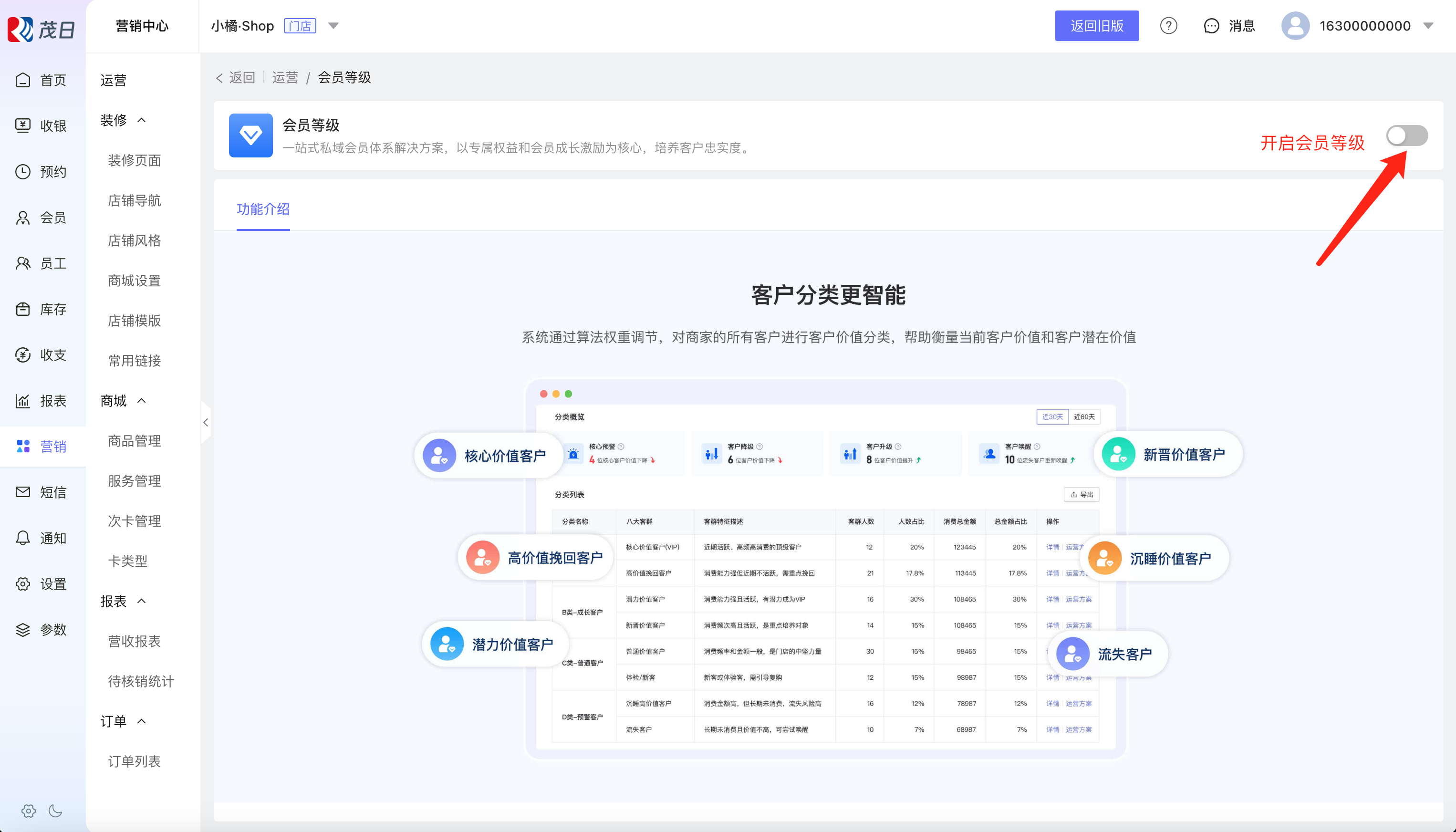The width and height of the screenshot is (1456, 832).
Task: Open the 库存 inventory icon
Action: [x=23, y=309]
